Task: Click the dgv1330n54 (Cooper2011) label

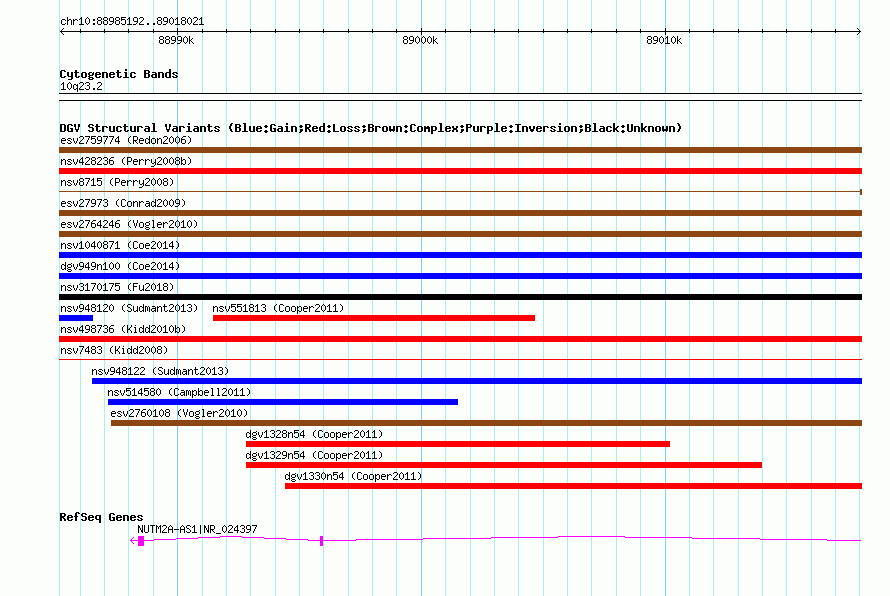Action: pyautogui.click(x=353, y=476)
